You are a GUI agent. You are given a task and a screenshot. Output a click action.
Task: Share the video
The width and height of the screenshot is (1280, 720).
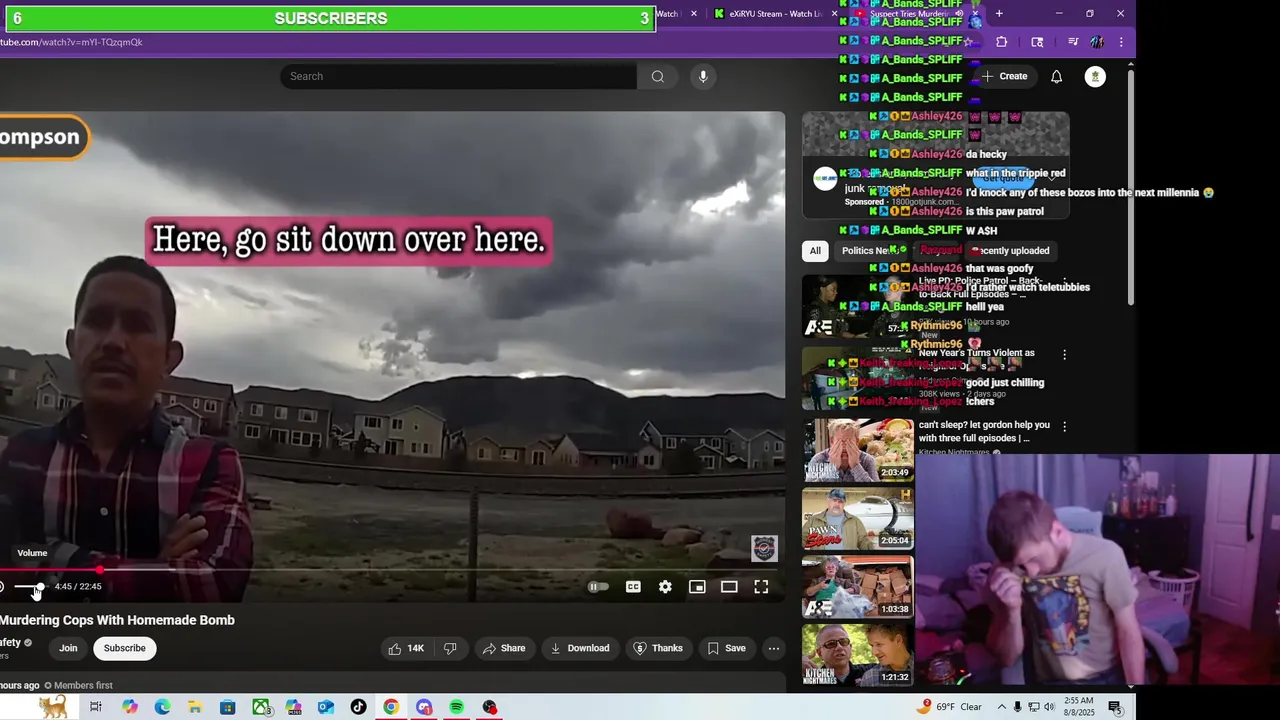pyautogui.click(x=504, y=648)
